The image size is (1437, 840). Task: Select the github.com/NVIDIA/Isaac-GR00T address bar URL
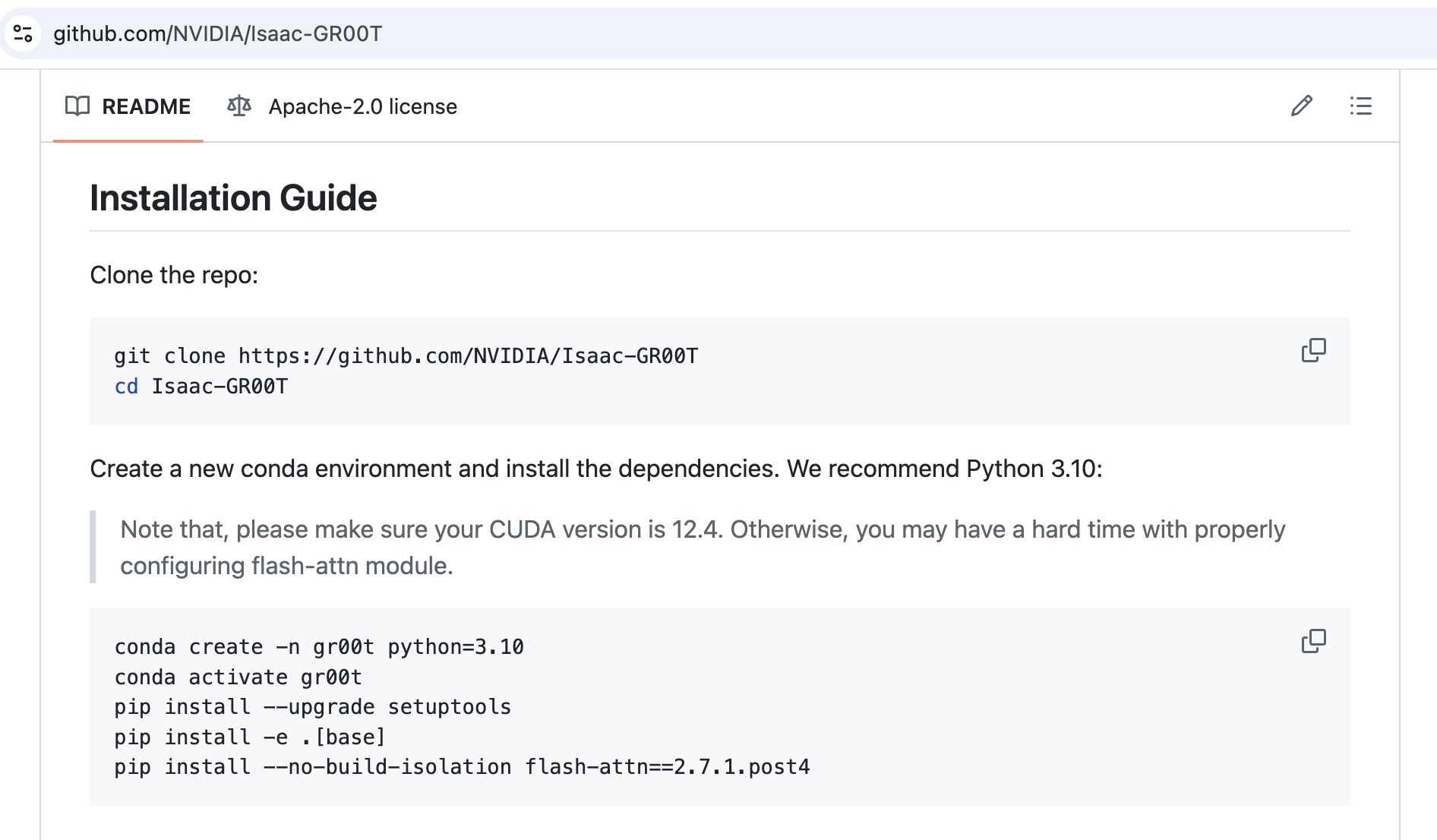coord(217,33)
